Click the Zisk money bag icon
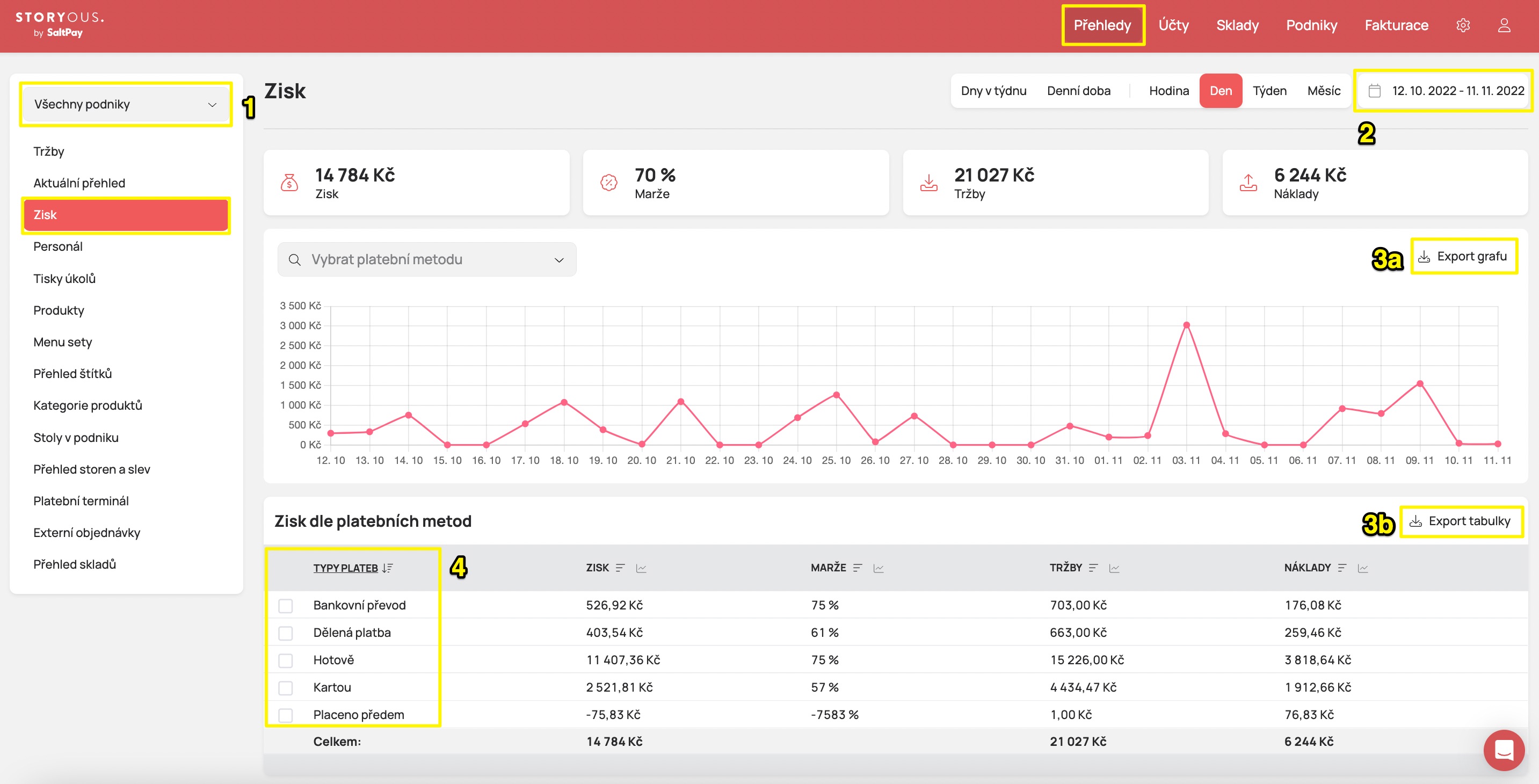 tap(289, 182)
